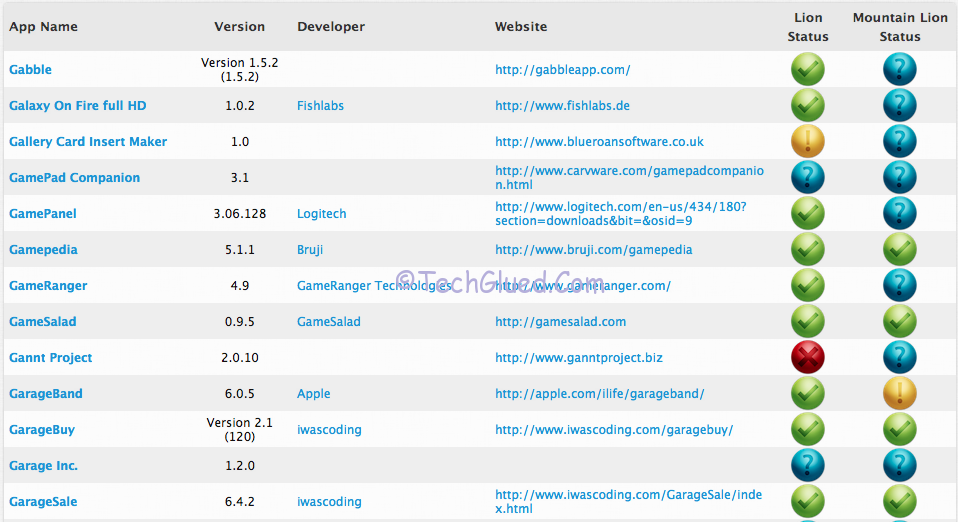Click GarageBand's yellow Mountain Lion warning icon

899,394
